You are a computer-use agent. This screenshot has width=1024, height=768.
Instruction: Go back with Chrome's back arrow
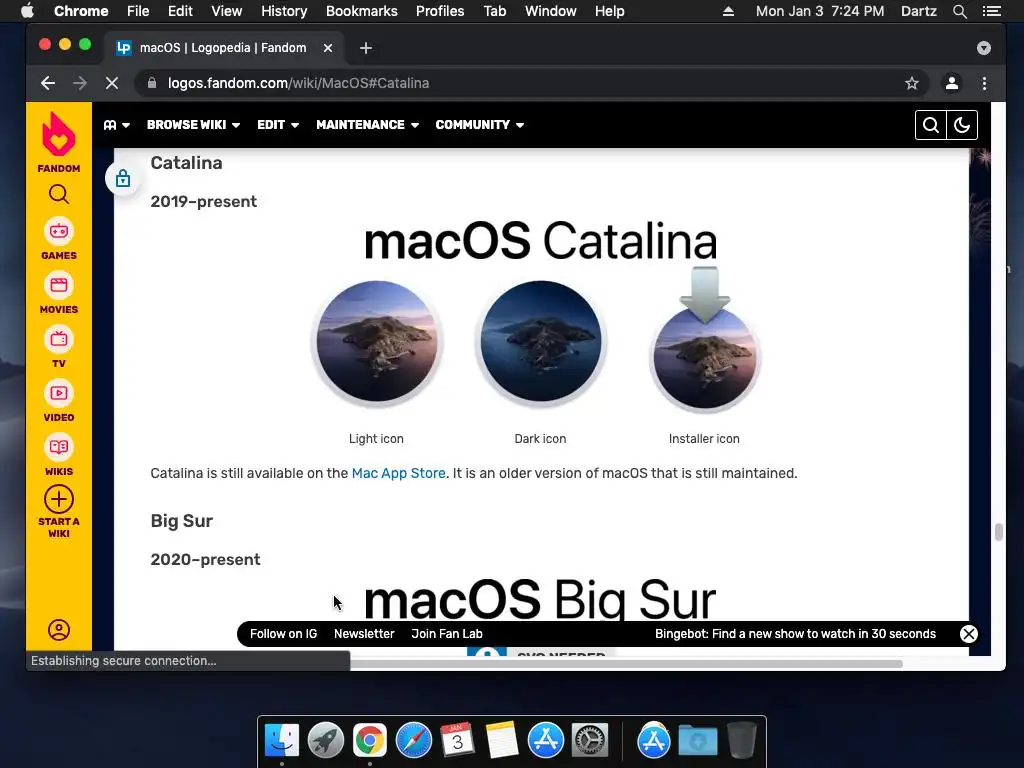pos(48,83)
